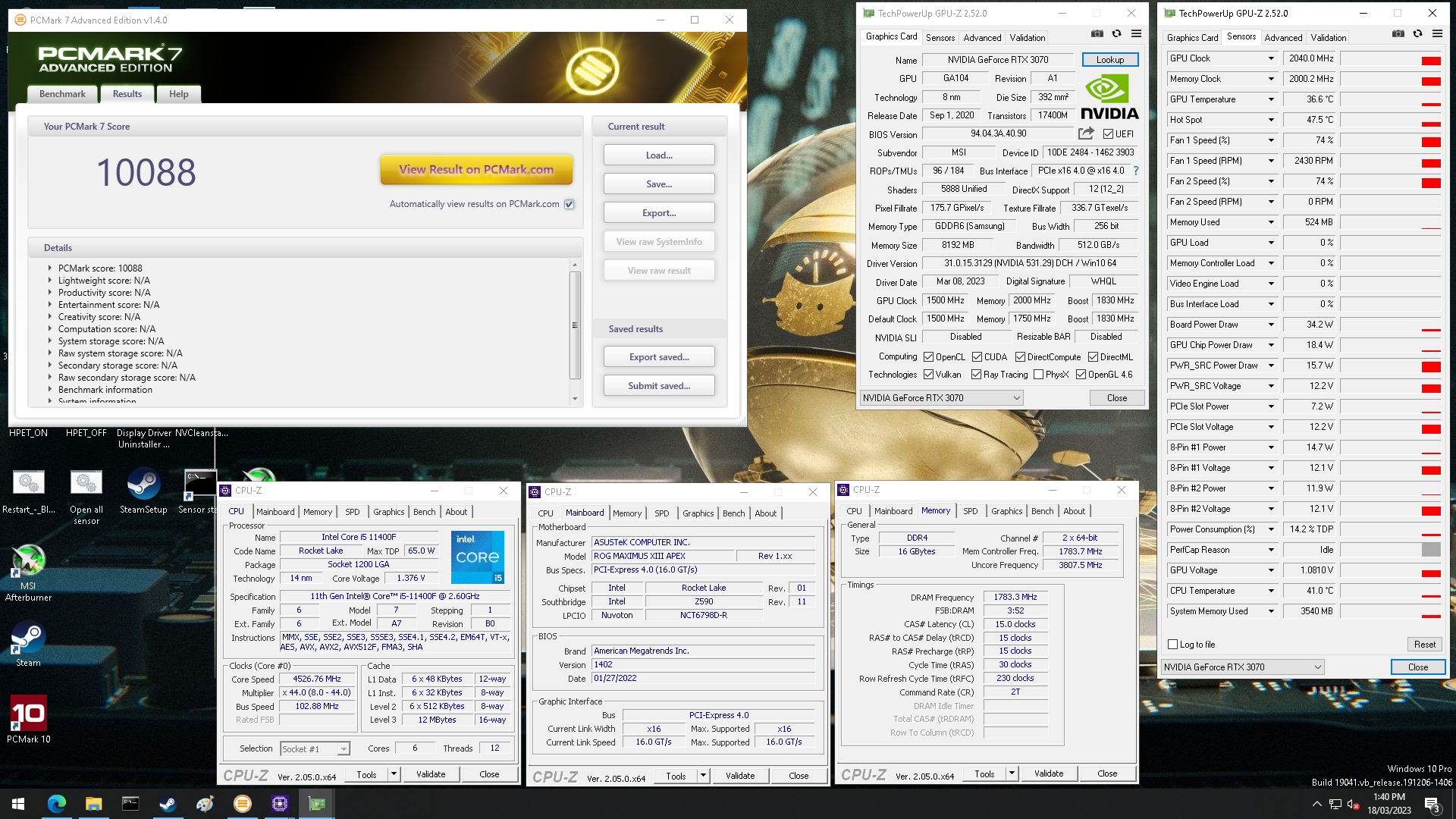Open the Command Prompt taskbar icon
This screenshot has height=819, width=1456.
coord(130,804)
